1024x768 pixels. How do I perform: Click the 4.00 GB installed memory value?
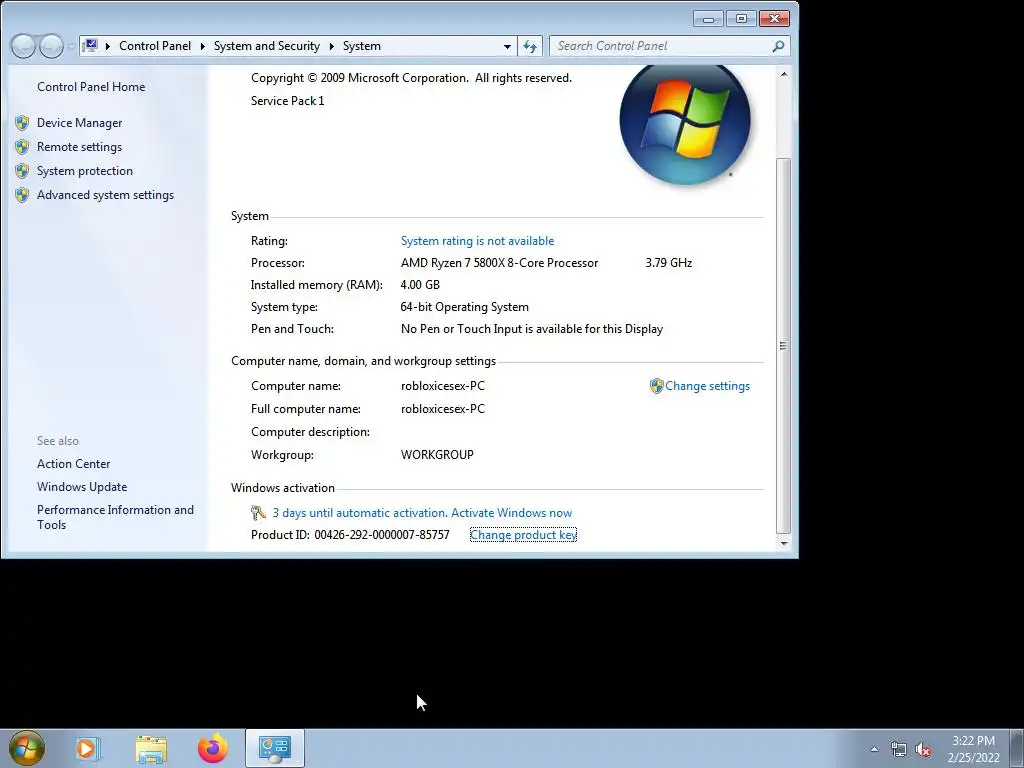(420, 285)
